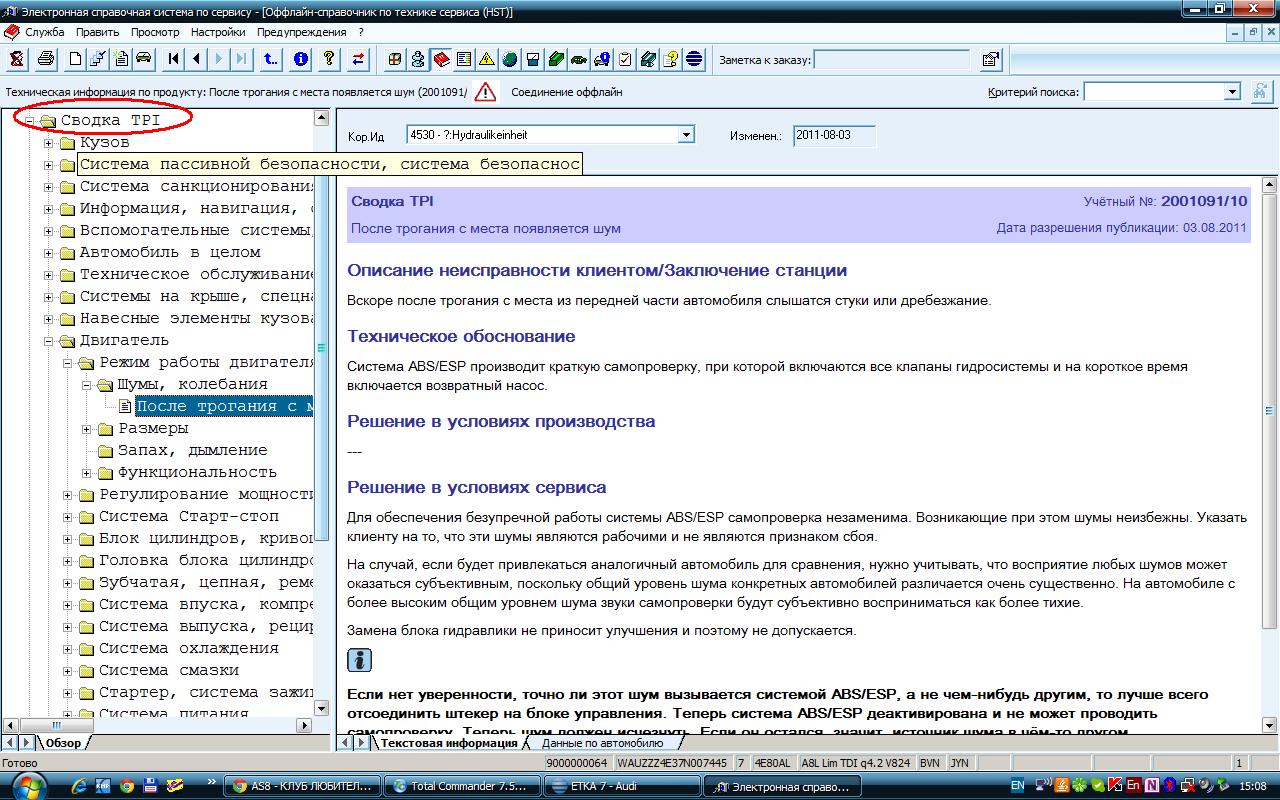1280x800 pixels.
Task: Select the Запах, дымление tree item
Action: click(x=192, y=451)
